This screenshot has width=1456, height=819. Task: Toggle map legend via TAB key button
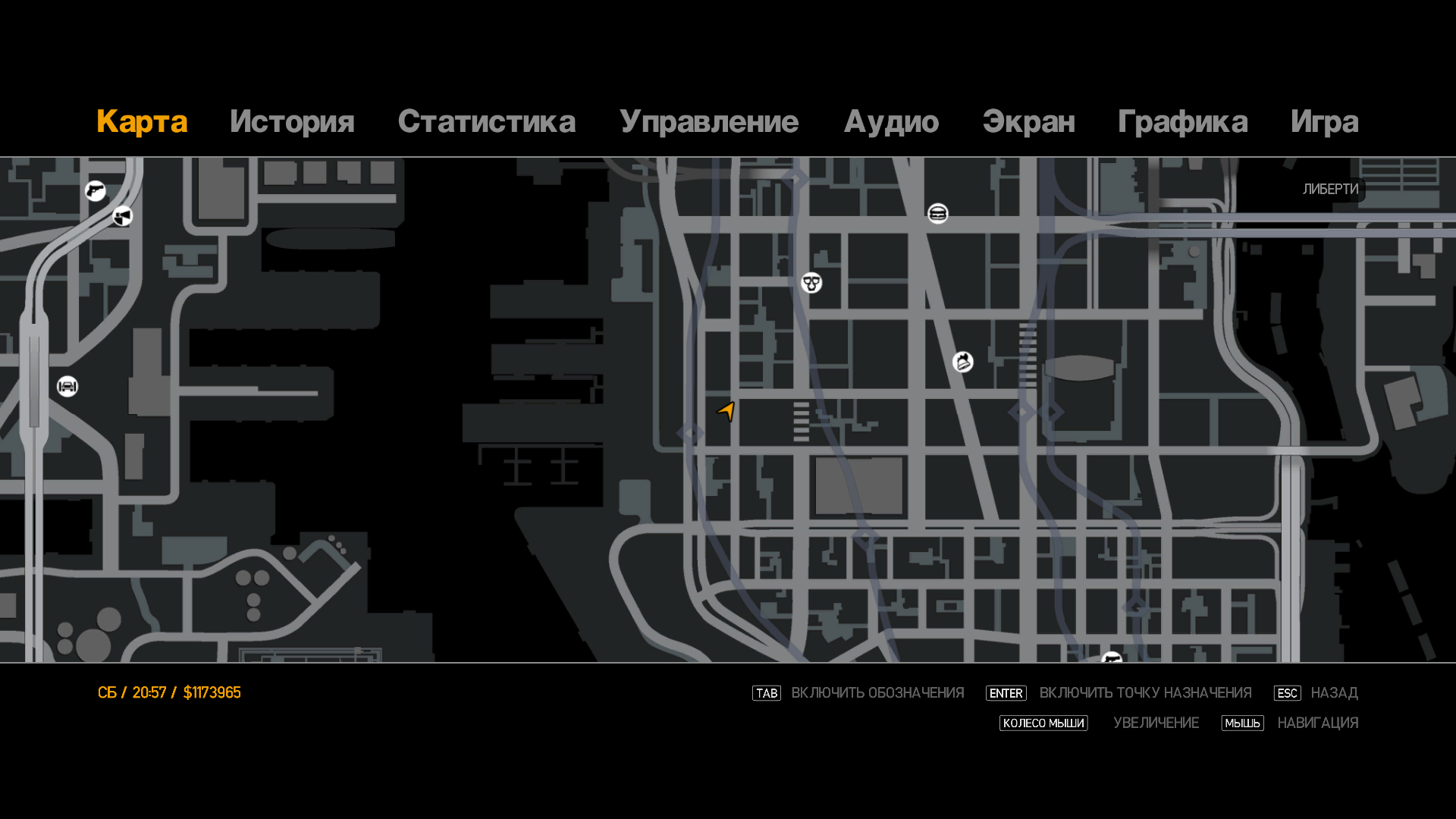point(766,693)
